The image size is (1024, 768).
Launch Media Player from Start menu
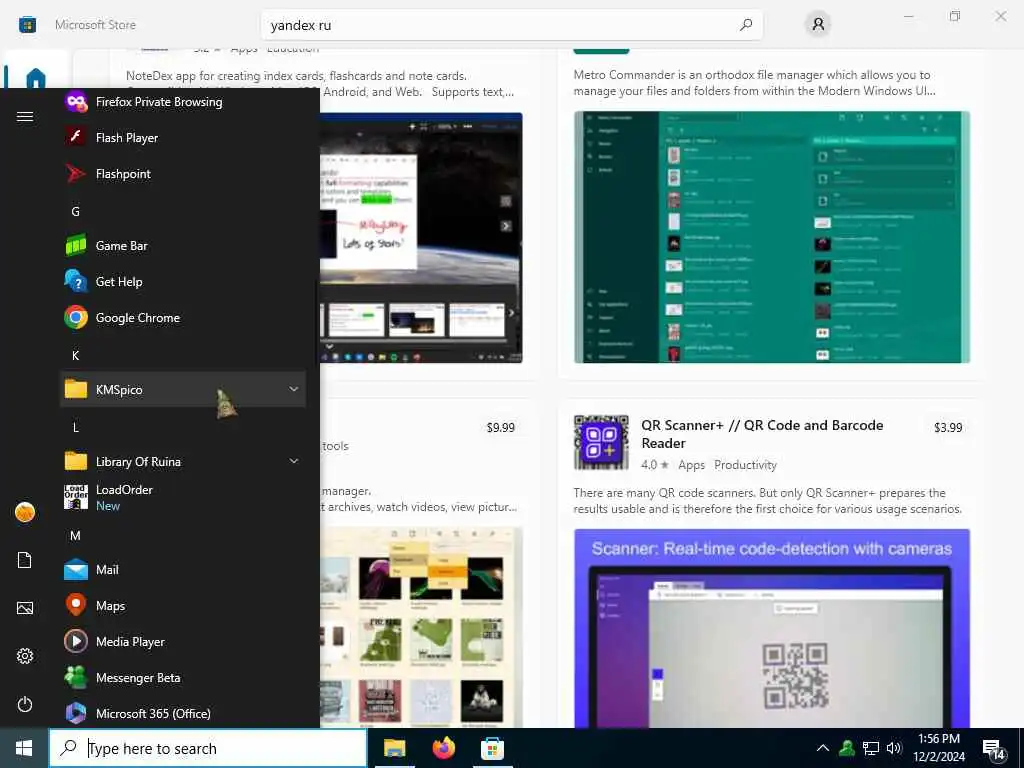pyautogui.click(x=183, y=641)
